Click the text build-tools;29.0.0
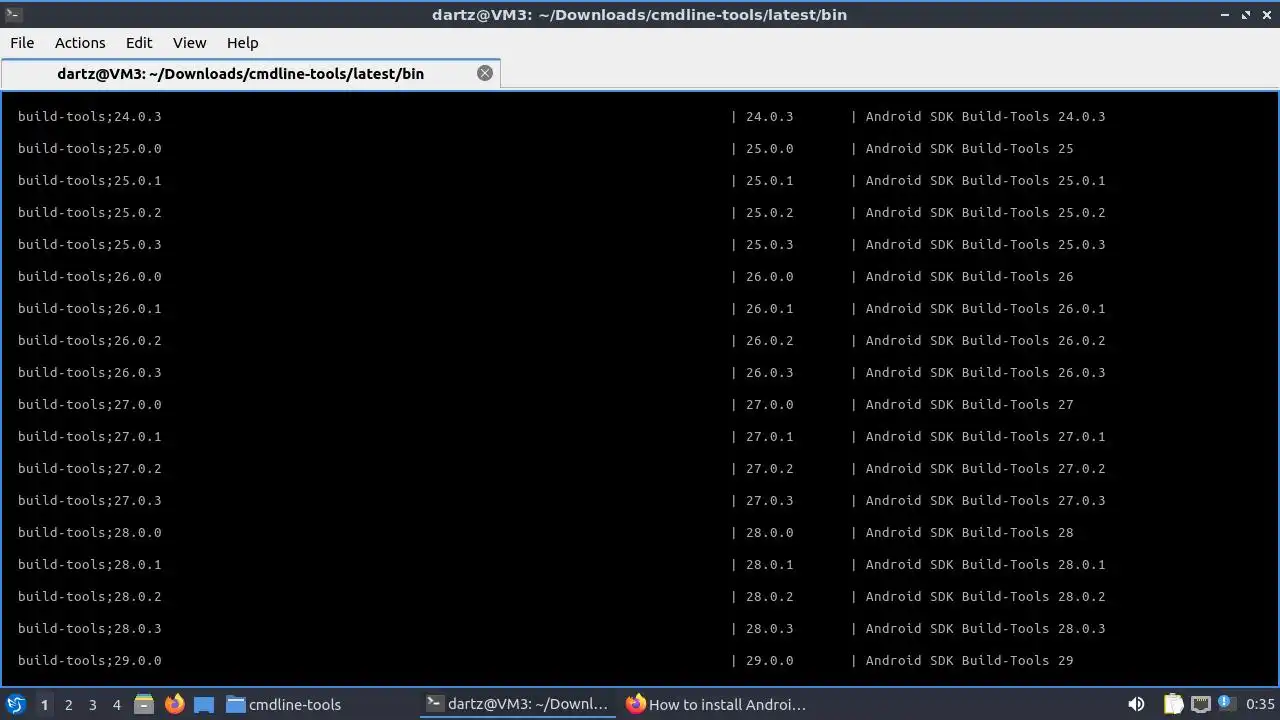This screenshot has width=1280, height=720. point(90,661)
